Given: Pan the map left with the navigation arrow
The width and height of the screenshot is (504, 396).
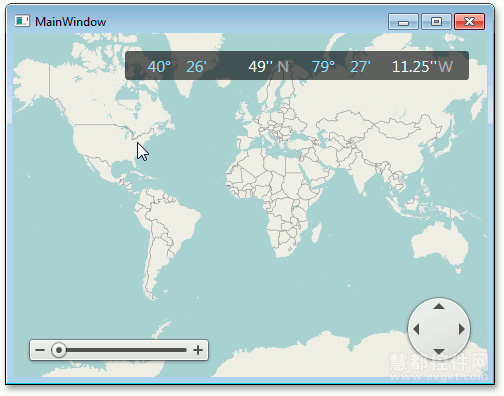Looking at the screenshot, I should pos(416,329).
